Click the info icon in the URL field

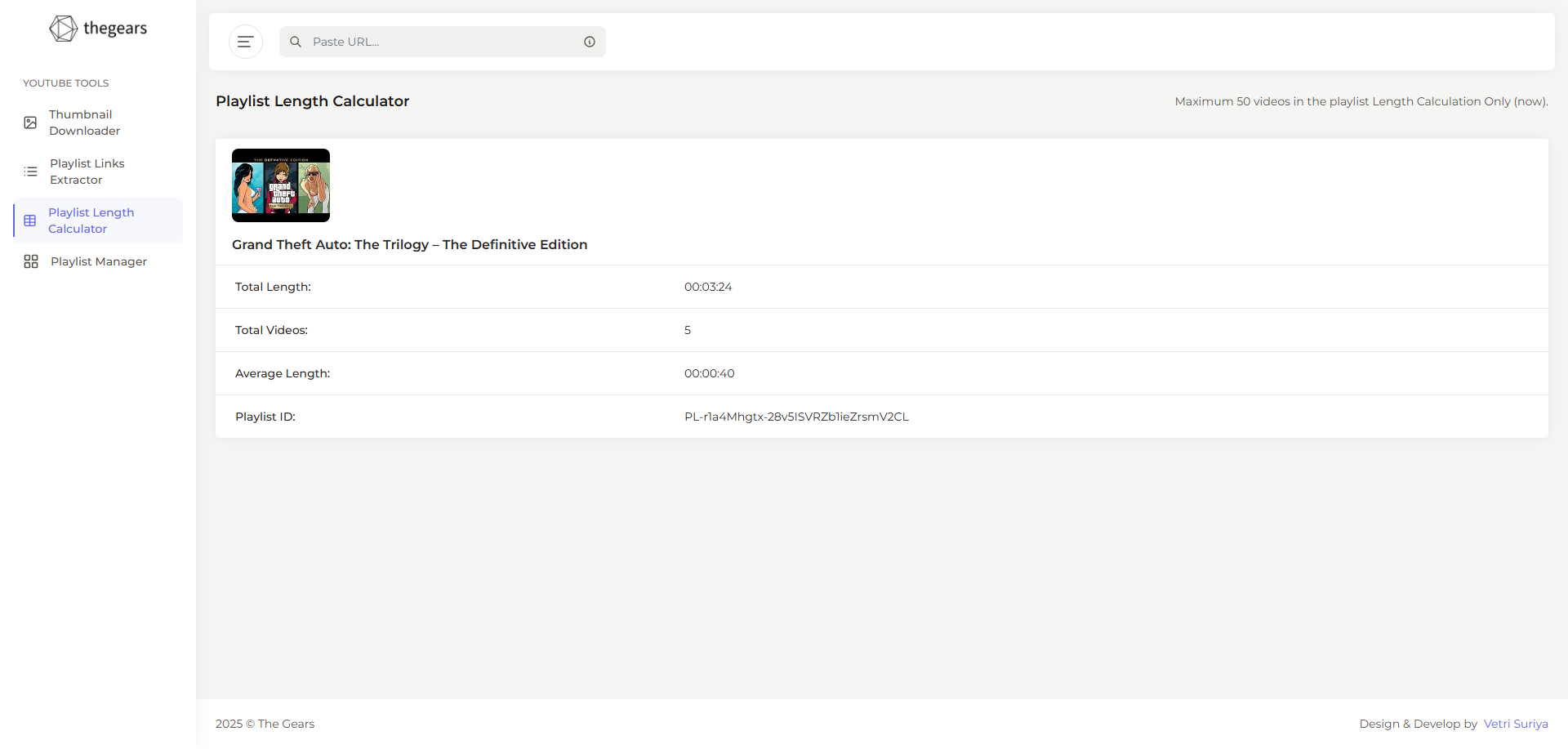click(x=589, y=42)
